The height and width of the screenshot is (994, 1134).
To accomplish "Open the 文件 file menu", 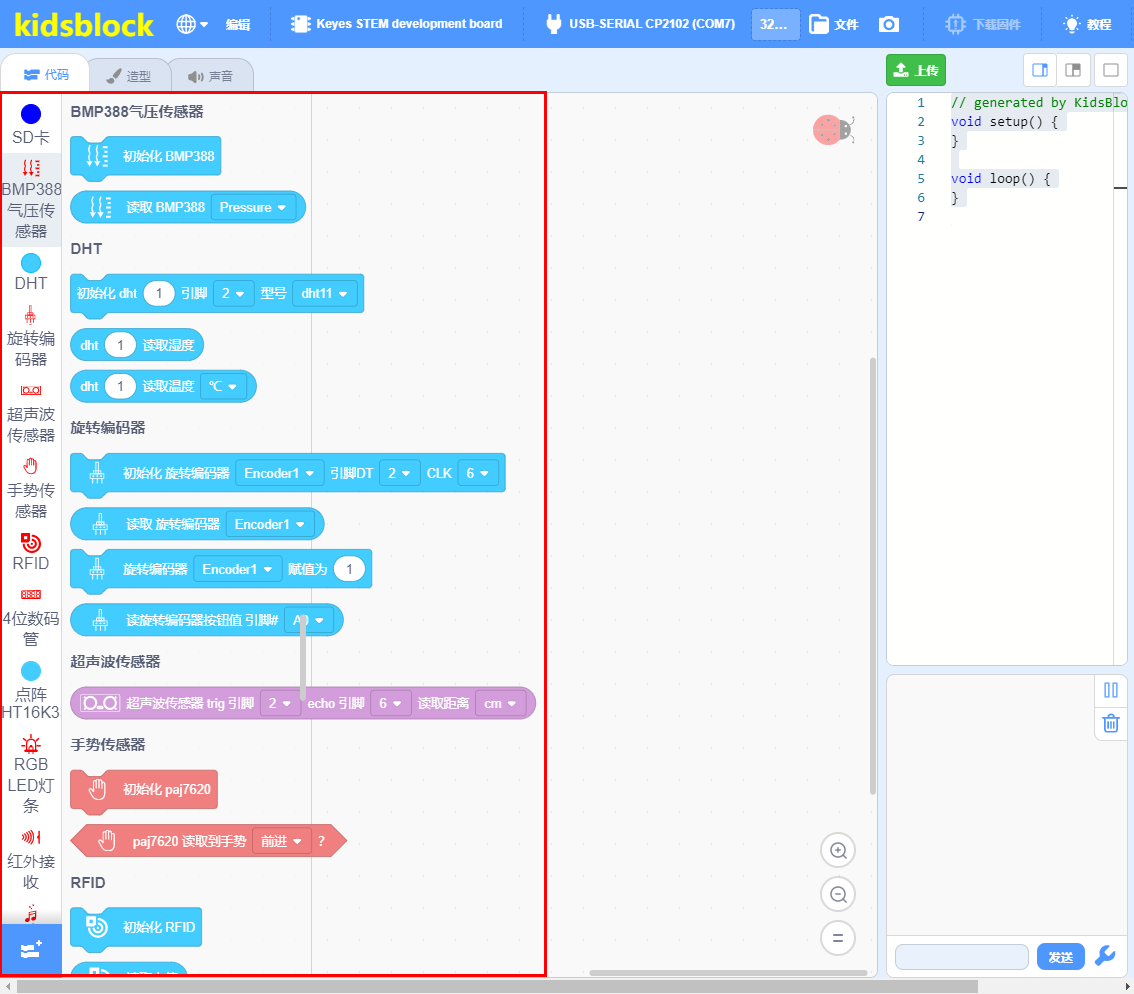I will click(834, 24).
